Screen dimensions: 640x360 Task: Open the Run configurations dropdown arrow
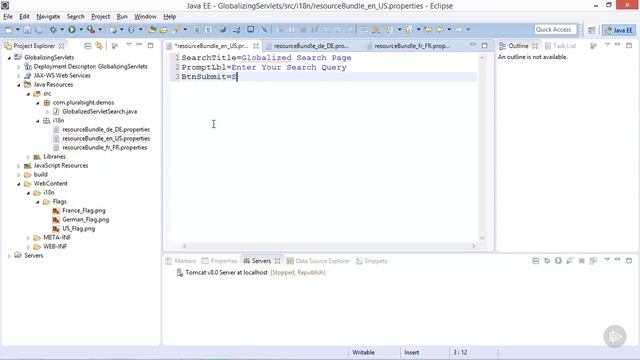(x=81, y=29)
